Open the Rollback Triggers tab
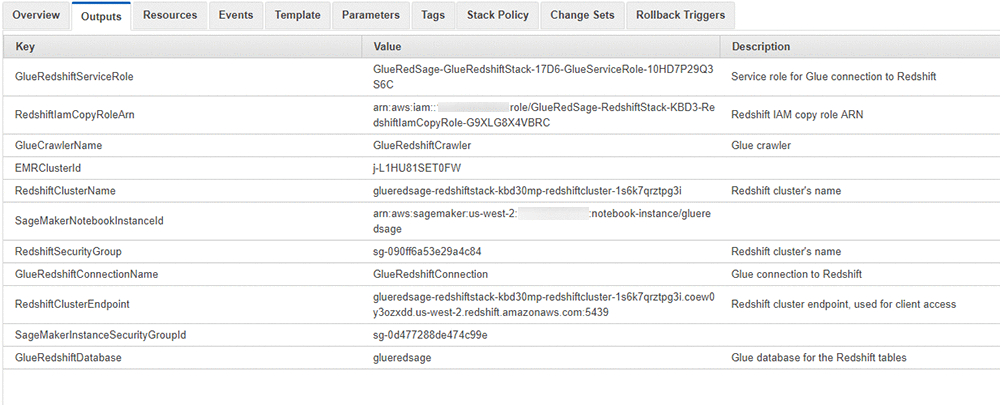 pos(680,15)
